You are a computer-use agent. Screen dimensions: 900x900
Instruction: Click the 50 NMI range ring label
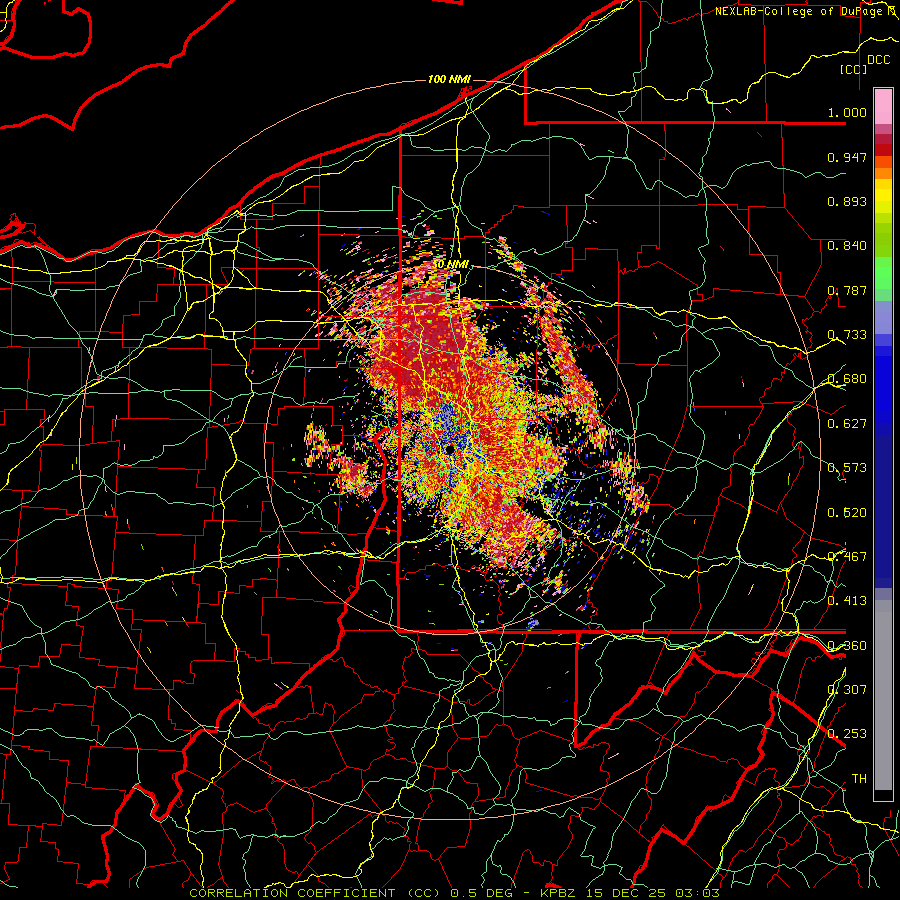(450, 265)
